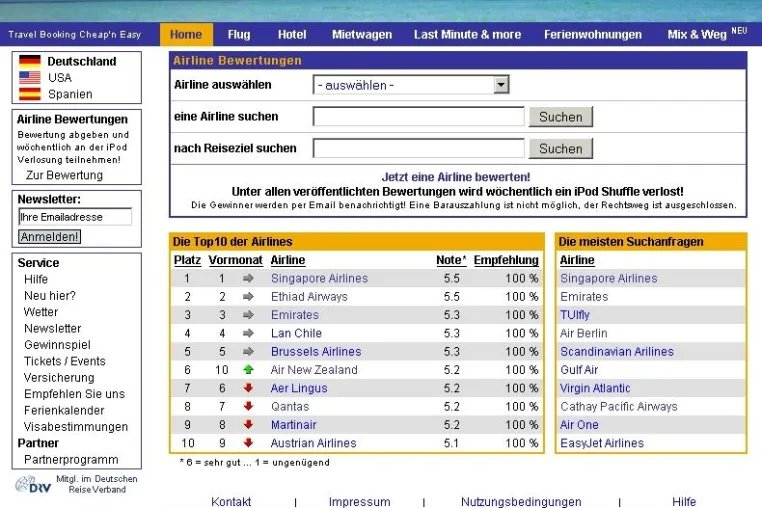Viewport: 762px width, 508px height.
Task: Select the Spanish flag icon
Action: (x=30, y=94)
